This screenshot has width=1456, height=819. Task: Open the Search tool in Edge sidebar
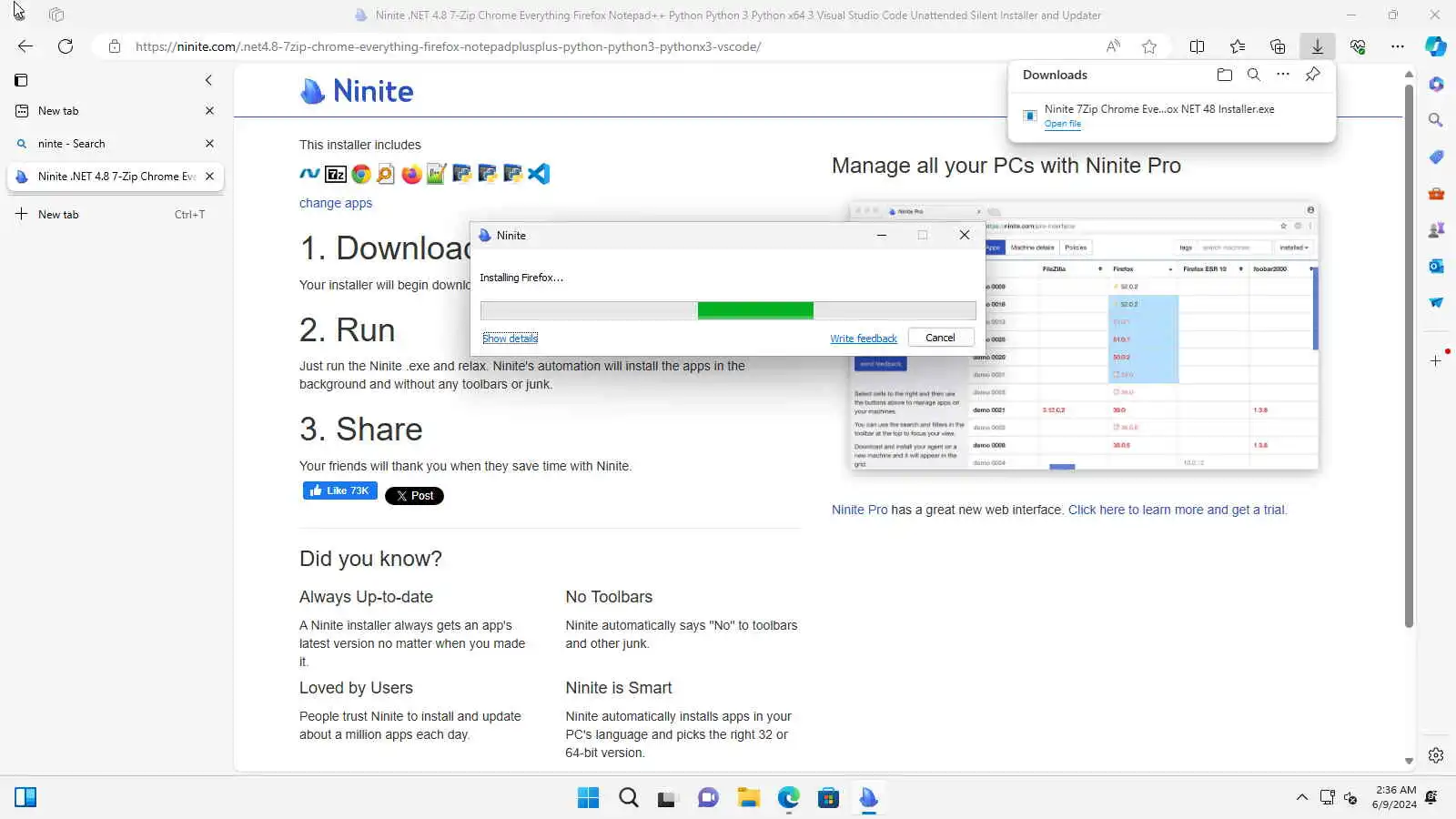(x=1436, y=120)
